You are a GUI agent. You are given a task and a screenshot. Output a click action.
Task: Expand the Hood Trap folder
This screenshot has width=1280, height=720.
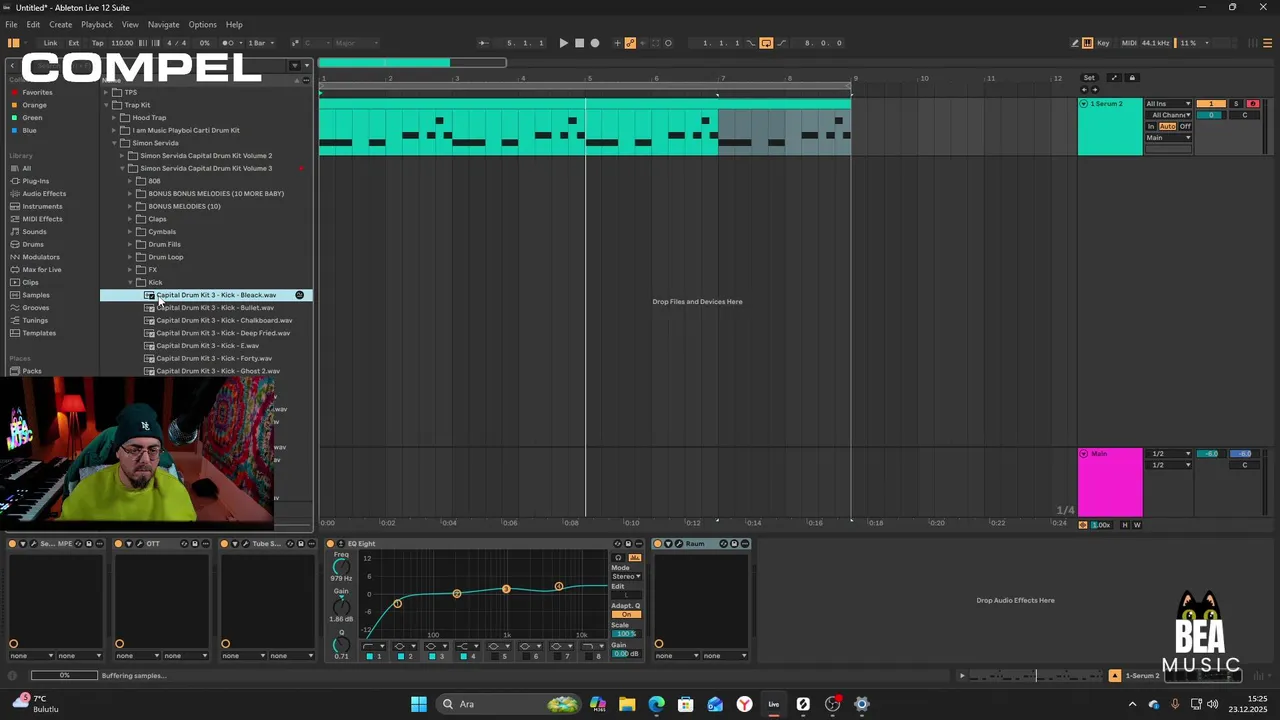[x=114, y=118]
